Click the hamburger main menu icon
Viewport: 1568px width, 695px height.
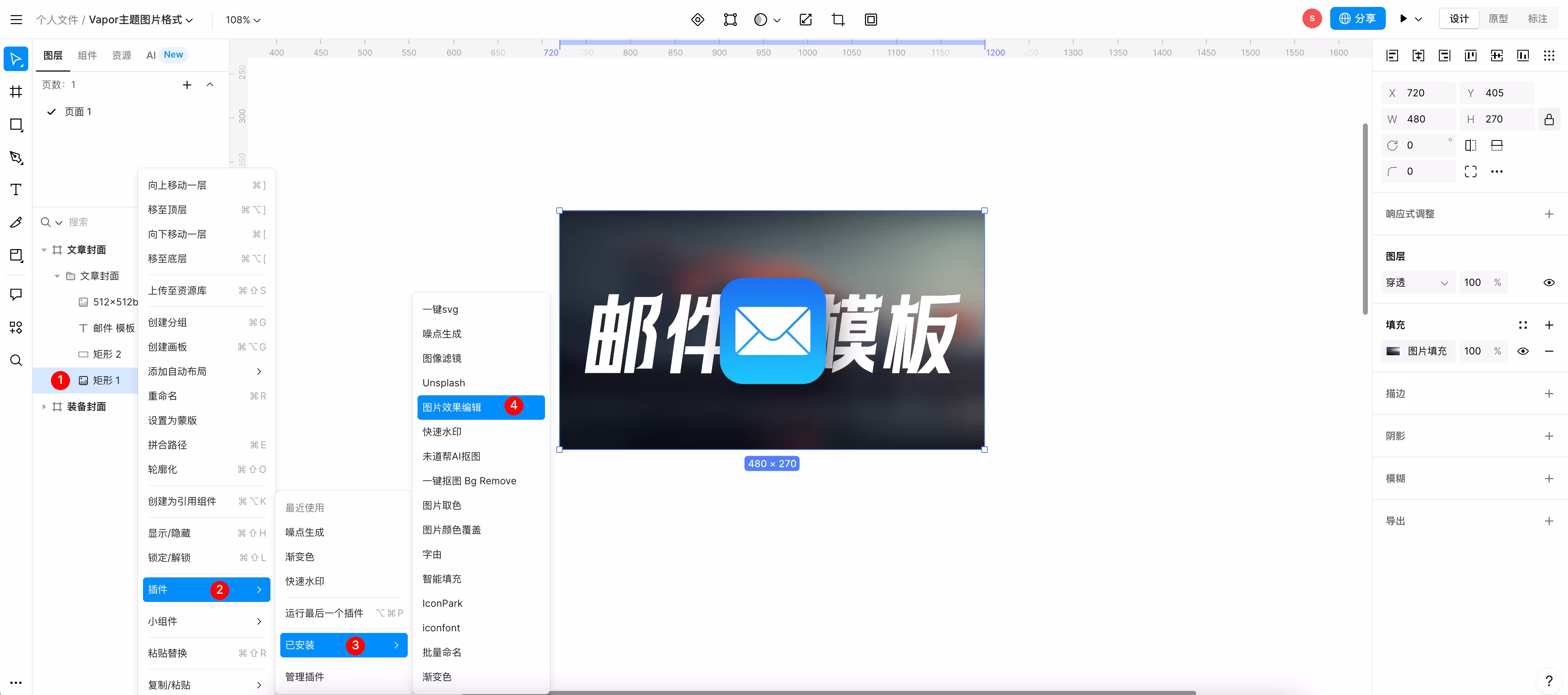pyautogui.click(x=16, y=20)
